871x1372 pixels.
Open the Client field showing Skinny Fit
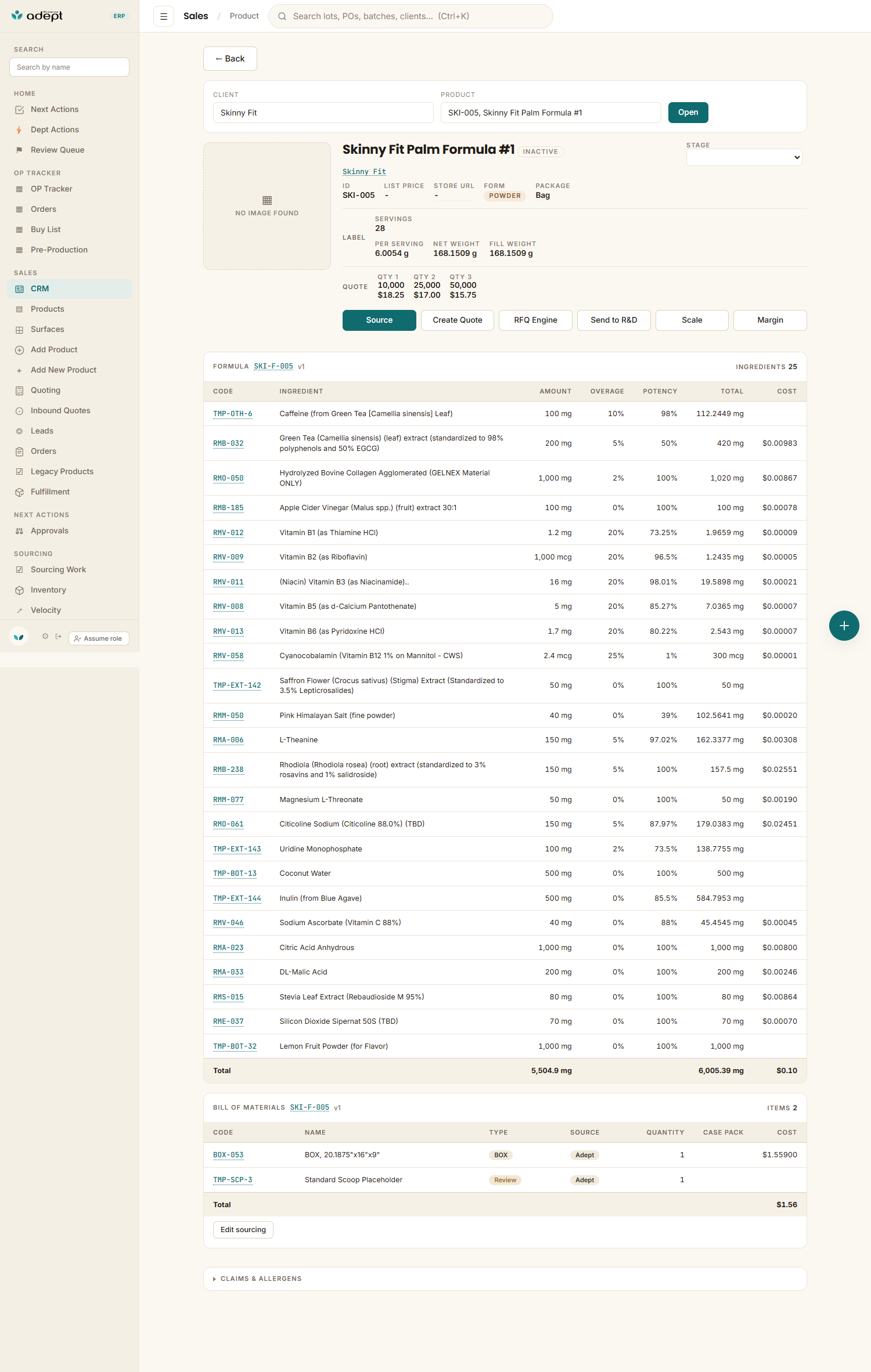[x=323, y=113]
